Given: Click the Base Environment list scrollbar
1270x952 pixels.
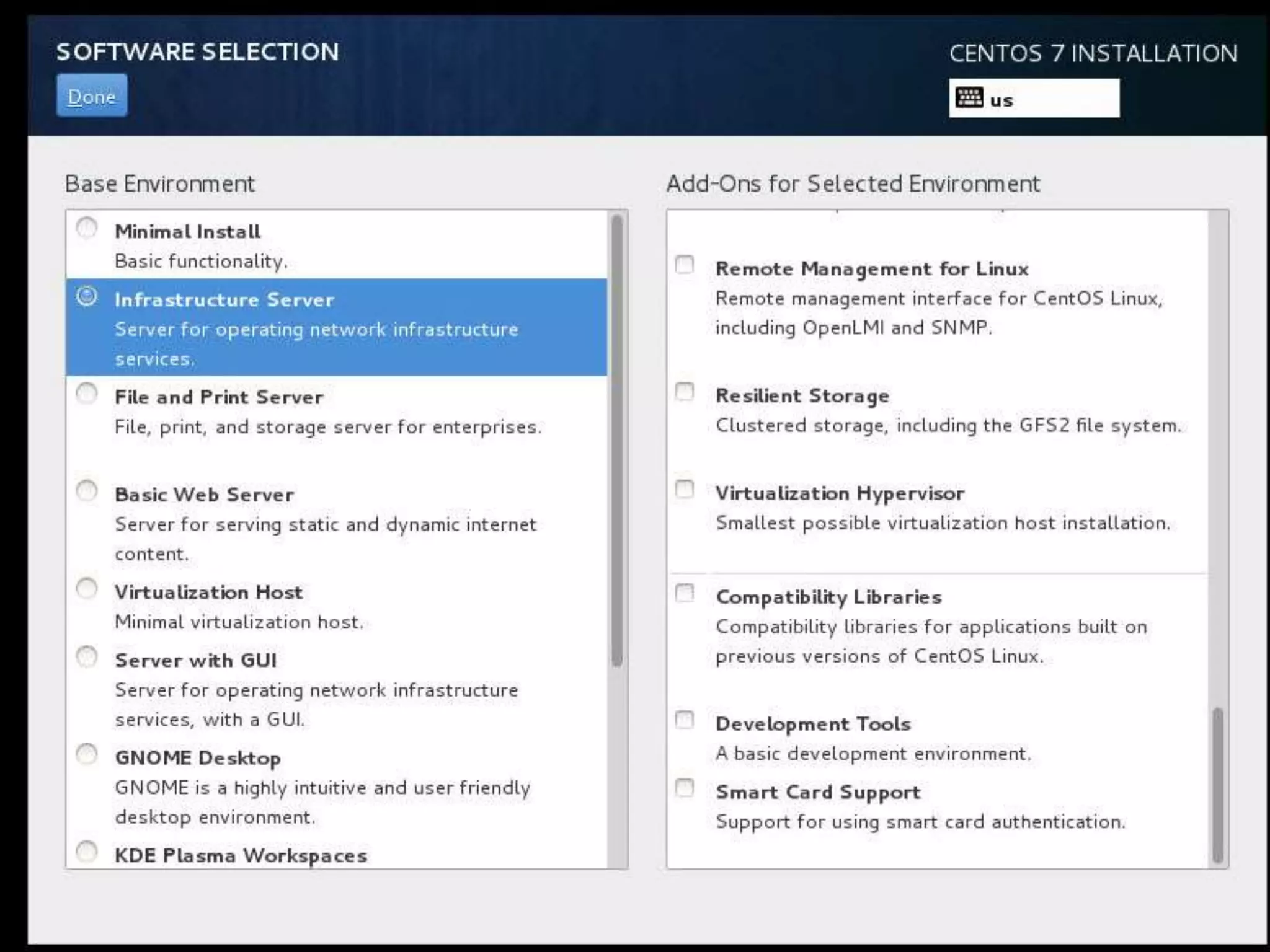Looking at the screenshot, I should coord(617,440).
